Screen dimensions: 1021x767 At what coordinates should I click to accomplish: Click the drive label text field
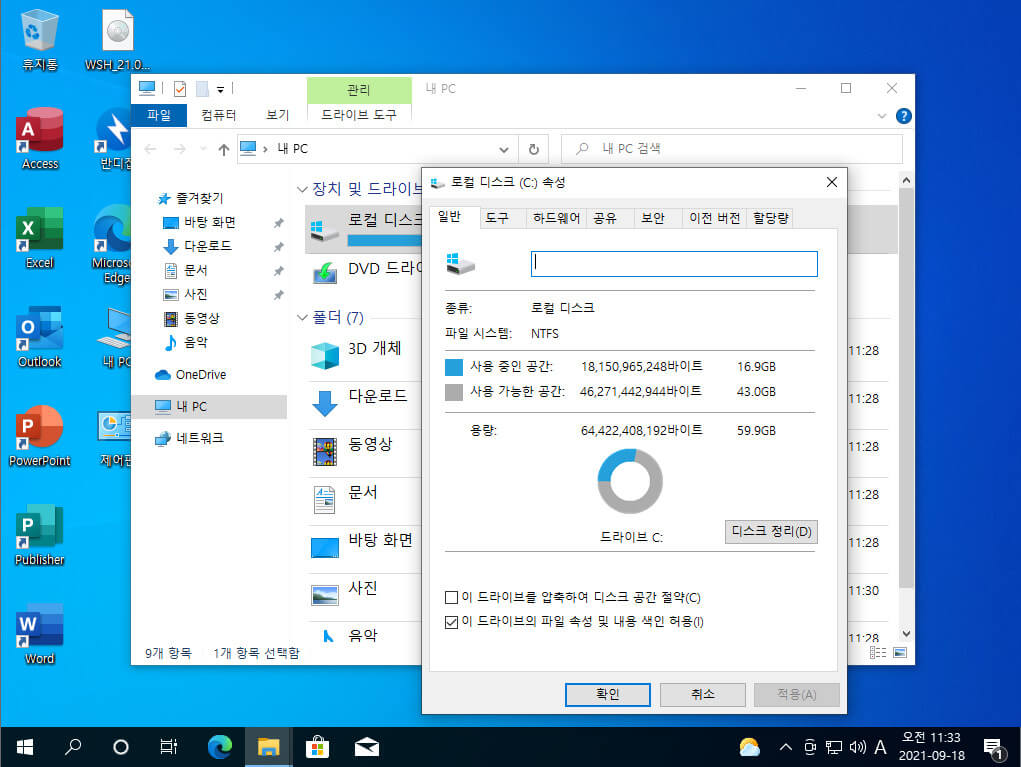[x=674, y=264]
